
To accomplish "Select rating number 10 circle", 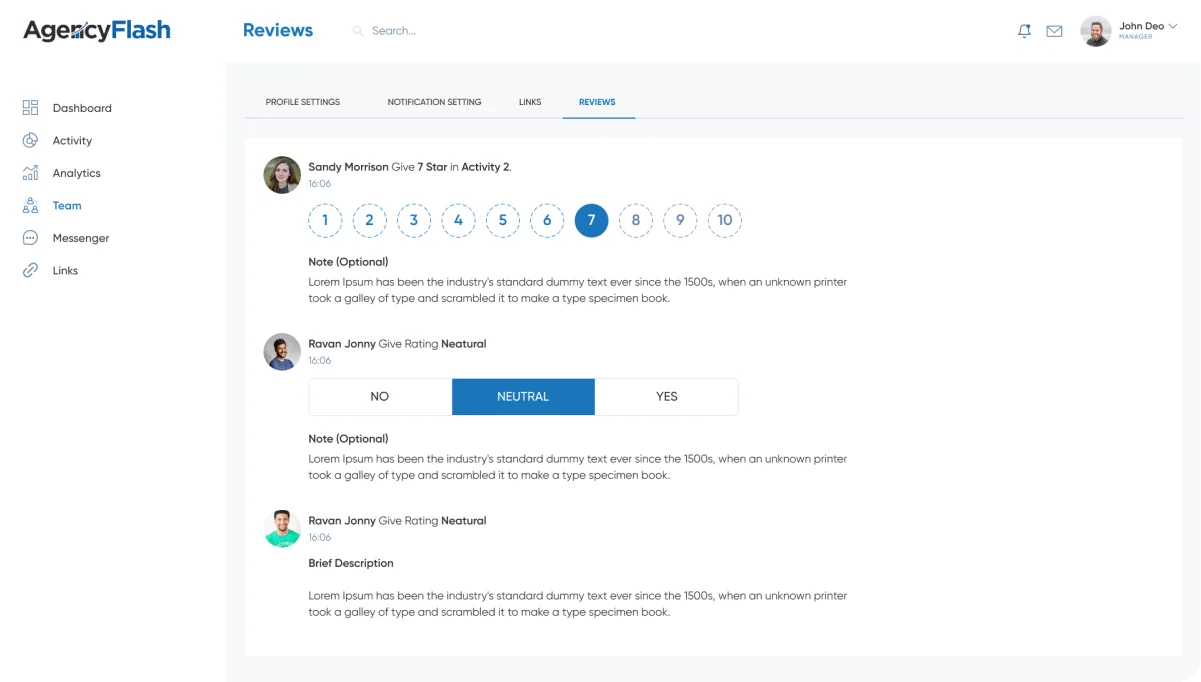I will [724, 220].
